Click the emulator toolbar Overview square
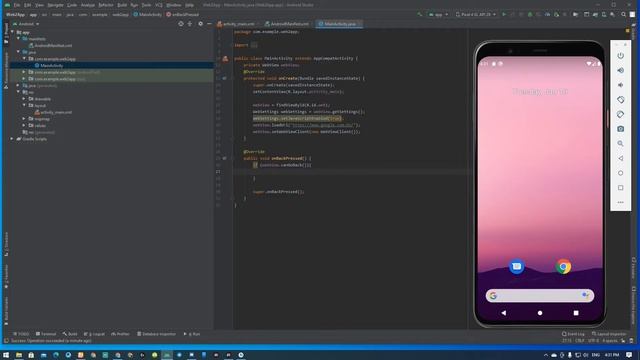The width and height of the screenshot is (640, 360). pyautogui.click(x=620, y=188)
